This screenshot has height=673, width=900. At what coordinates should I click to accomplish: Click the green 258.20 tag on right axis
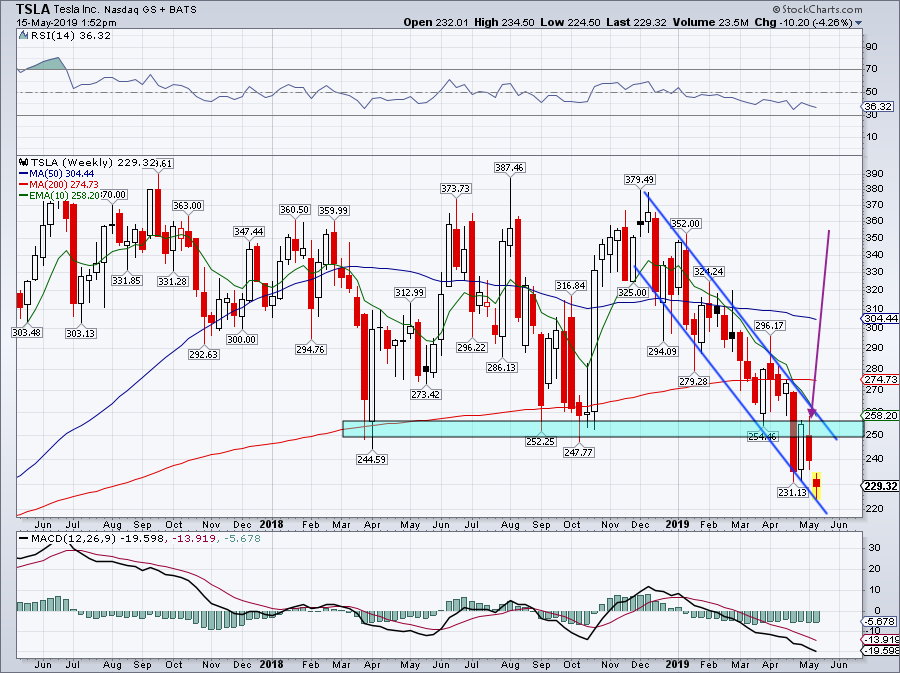pos(881,415)
